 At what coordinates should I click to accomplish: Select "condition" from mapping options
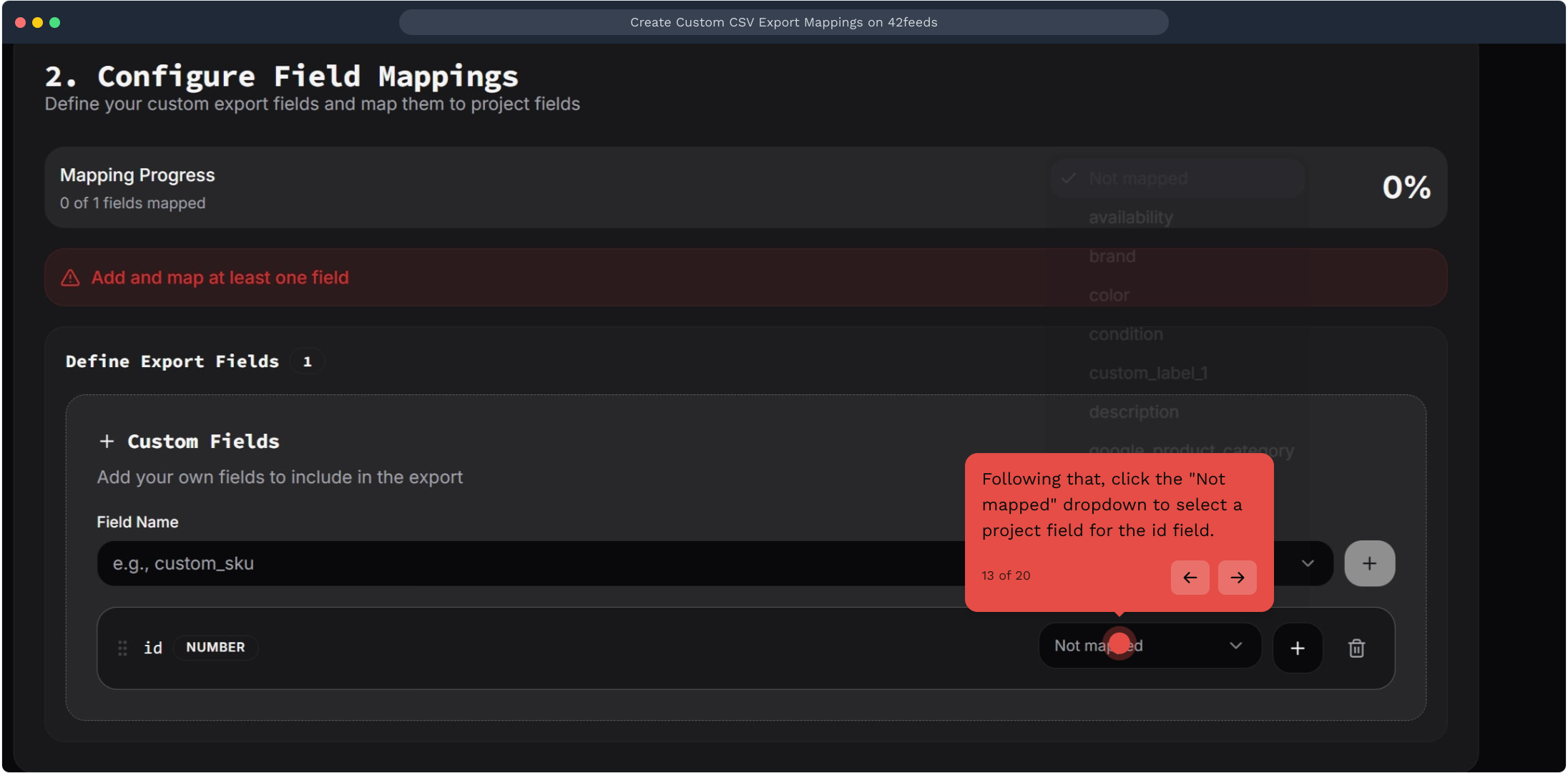tap(1125, 334)
